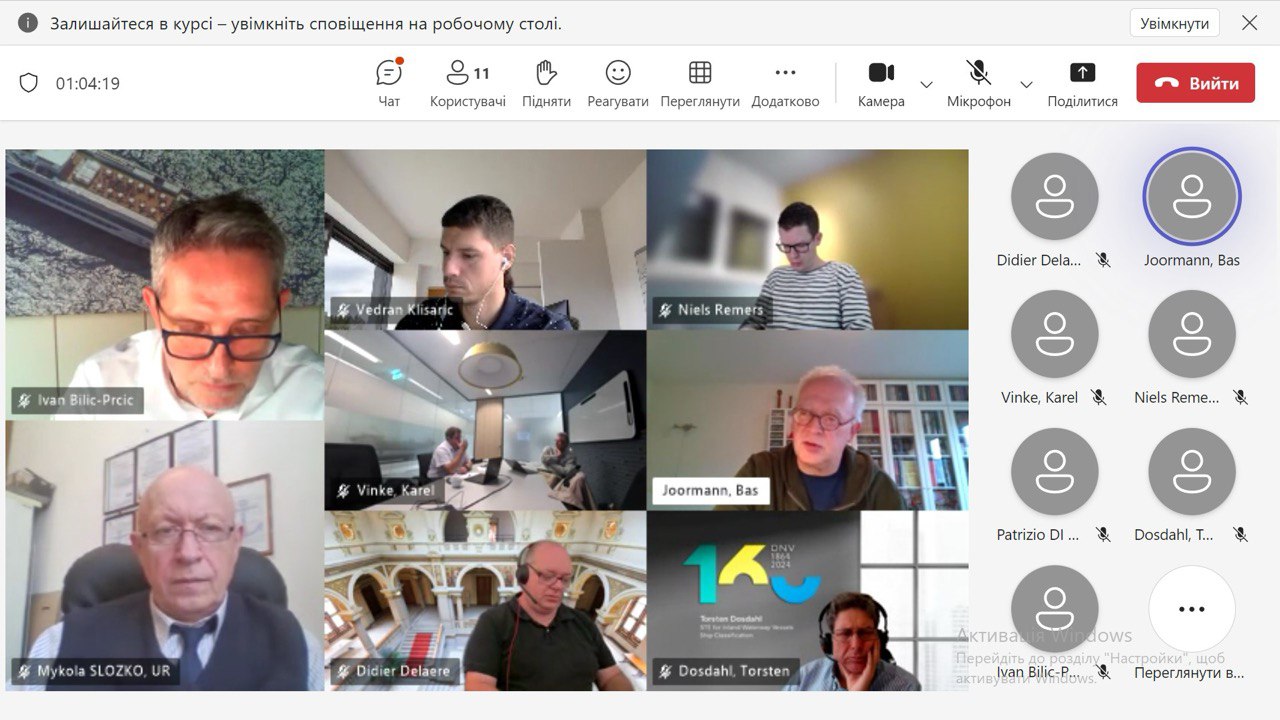This screenshot has width=1280, height=720.
Task: Select the Joormann, Bas video tile
Action: click(807, 420)
